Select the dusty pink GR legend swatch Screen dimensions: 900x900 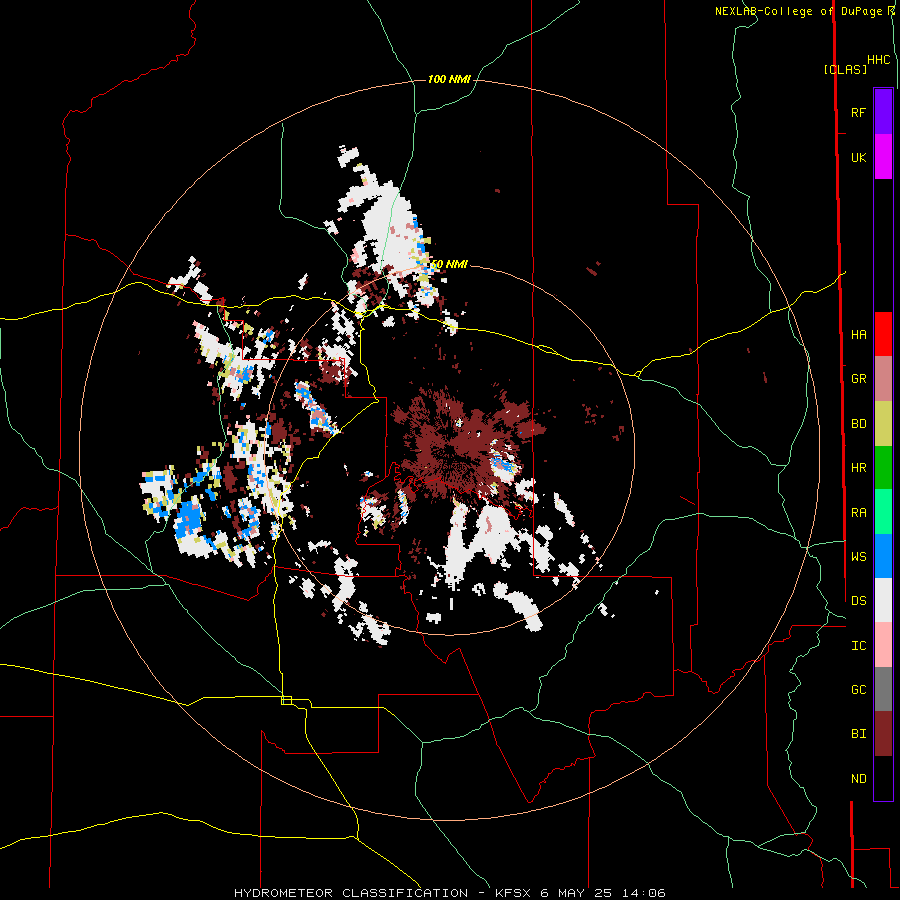coord(883,379)
